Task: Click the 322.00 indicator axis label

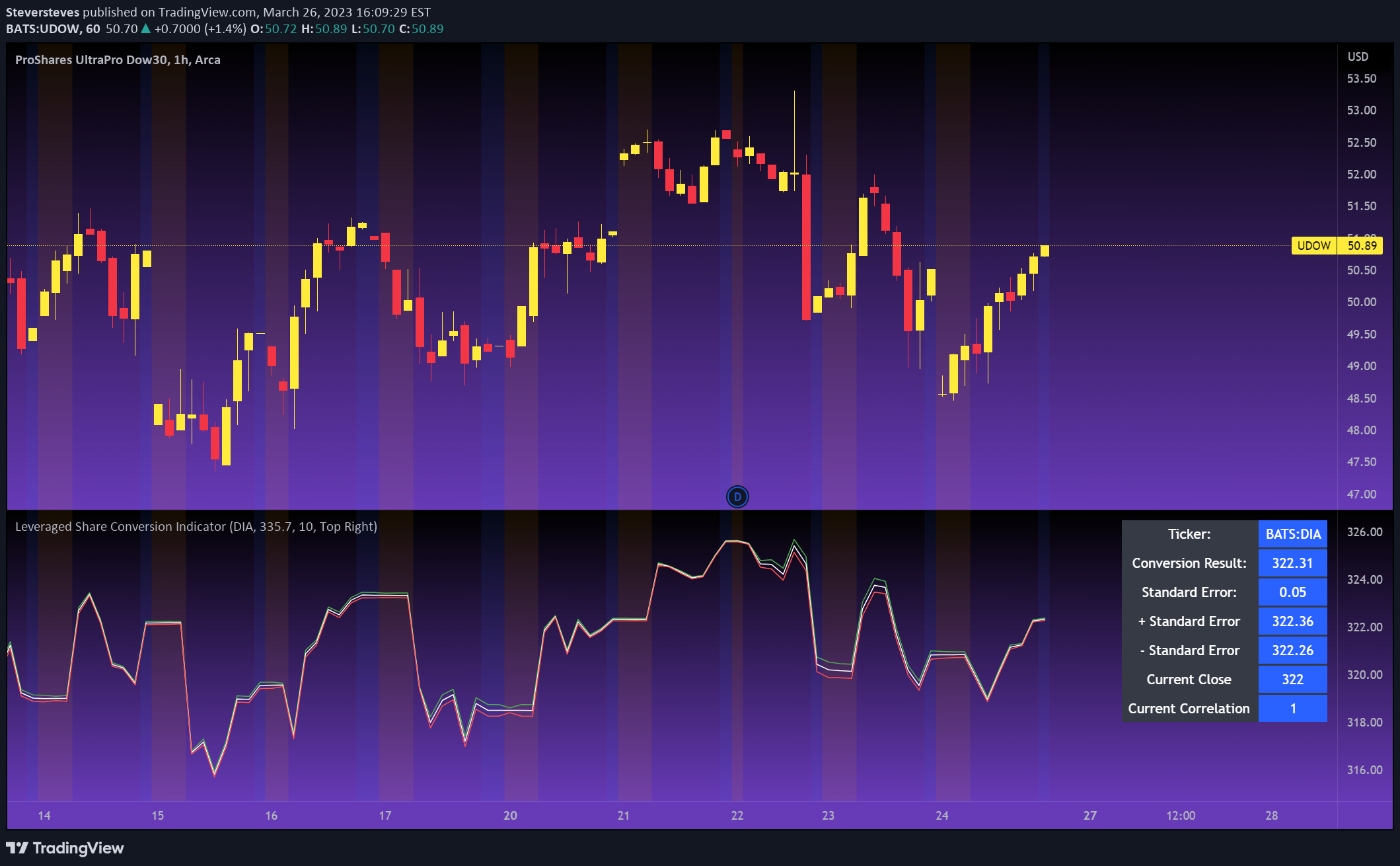Action: tap(1364, 627)
